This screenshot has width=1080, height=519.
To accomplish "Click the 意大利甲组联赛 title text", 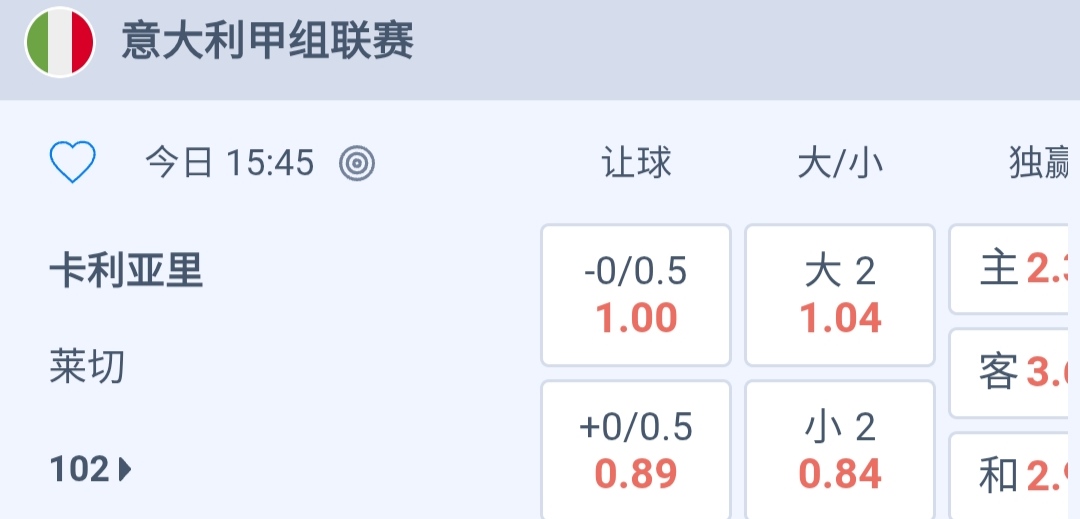I will click(x=268, y=44).
